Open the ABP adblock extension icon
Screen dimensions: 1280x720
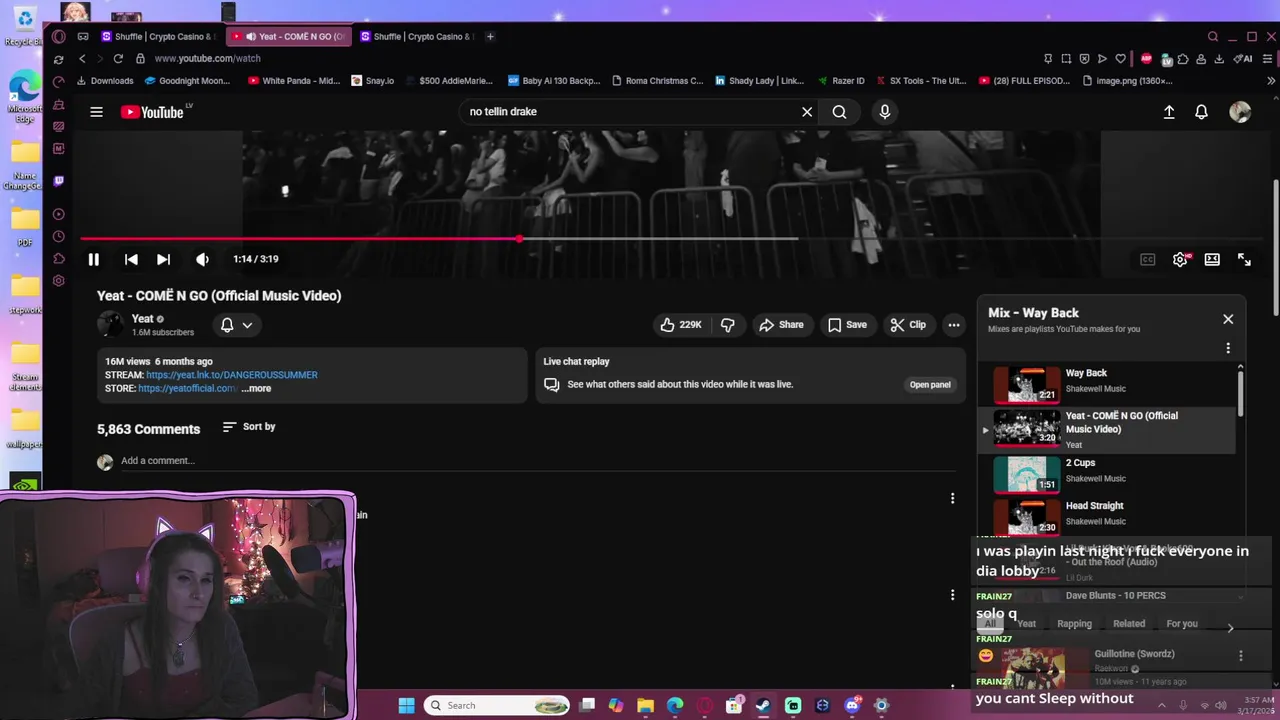[x=1146, y=59]
